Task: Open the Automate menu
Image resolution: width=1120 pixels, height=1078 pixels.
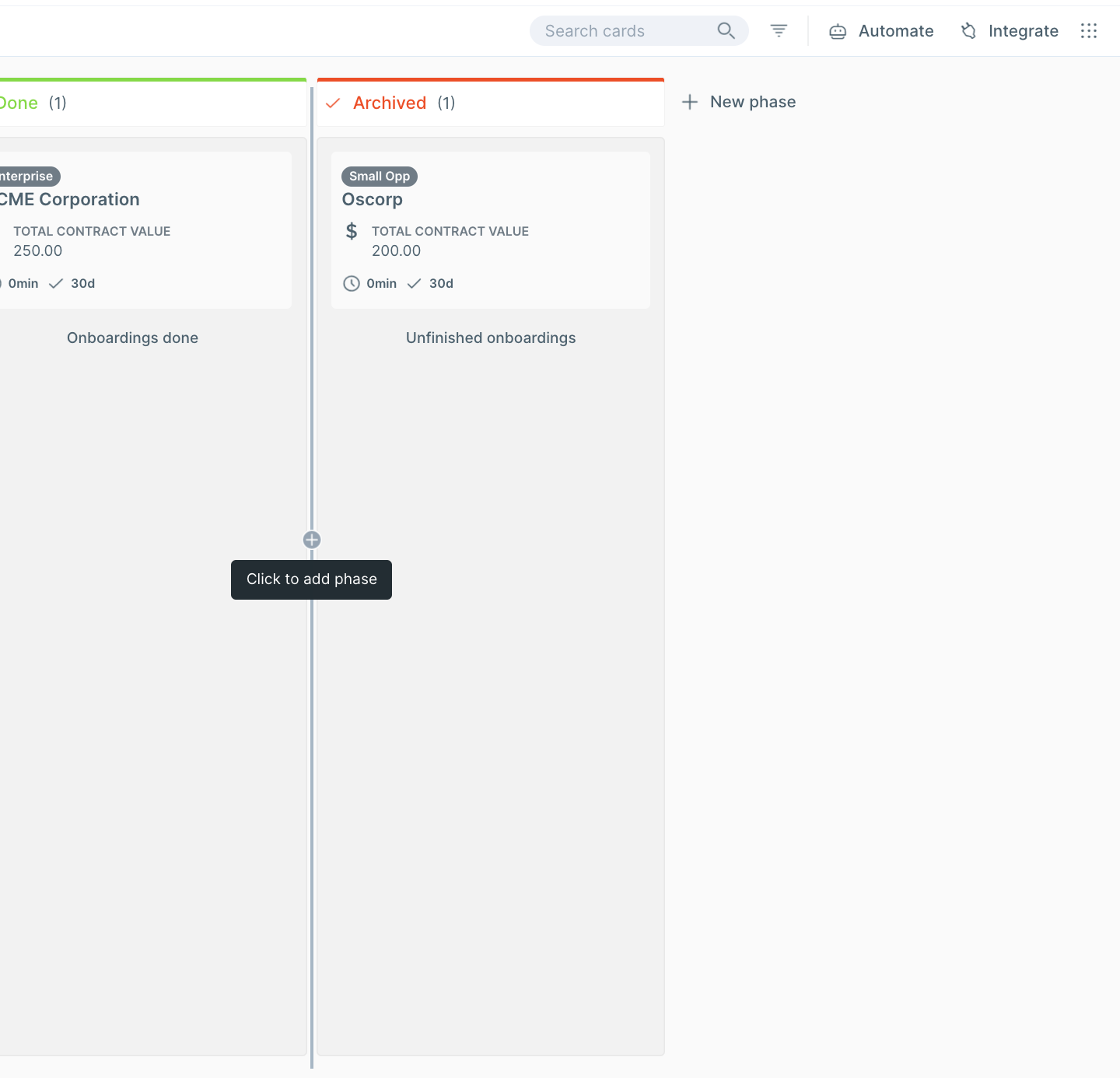Action: pyautogui.click(x=895, y=31)
